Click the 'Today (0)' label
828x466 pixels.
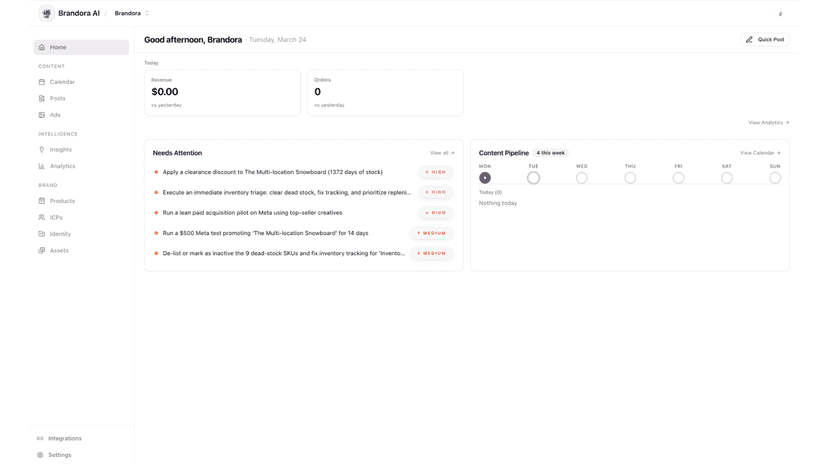point(491,192)
